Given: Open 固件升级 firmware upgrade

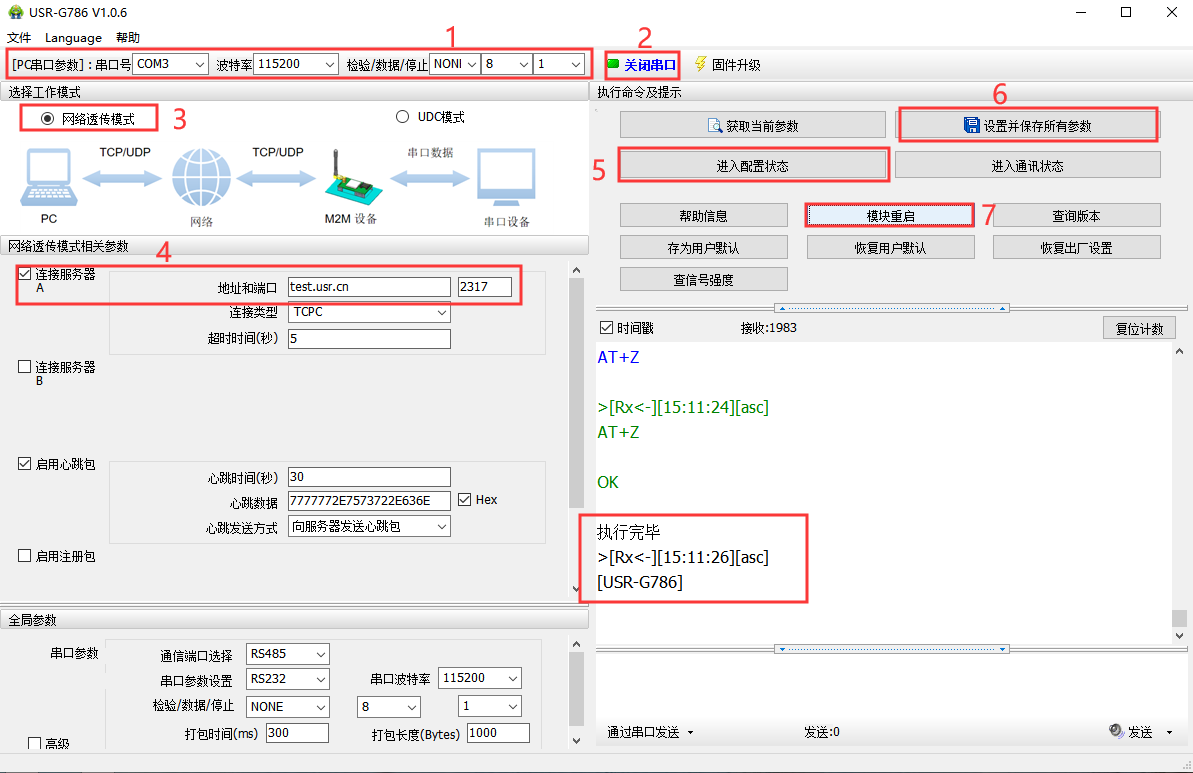Looking at the screenshot, I should click(x=727, y=65).
